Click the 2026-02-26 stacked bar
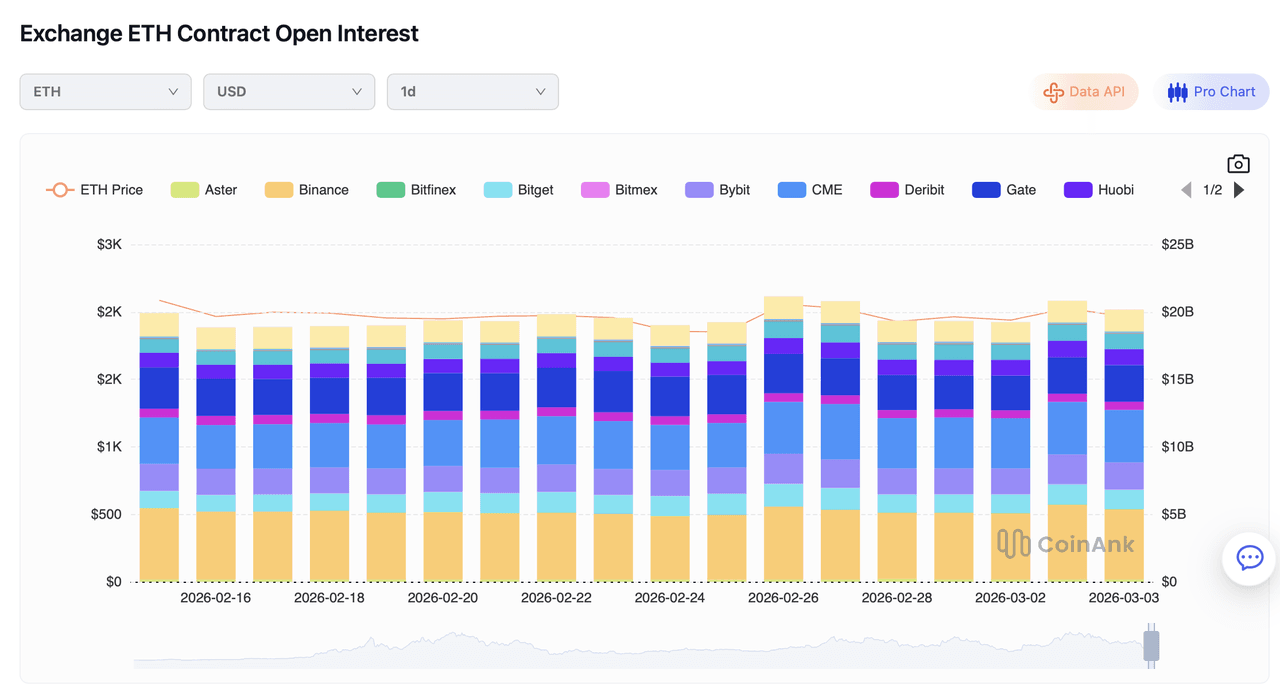This screenshot has height=693, width=1280. [x=783, y=440]
